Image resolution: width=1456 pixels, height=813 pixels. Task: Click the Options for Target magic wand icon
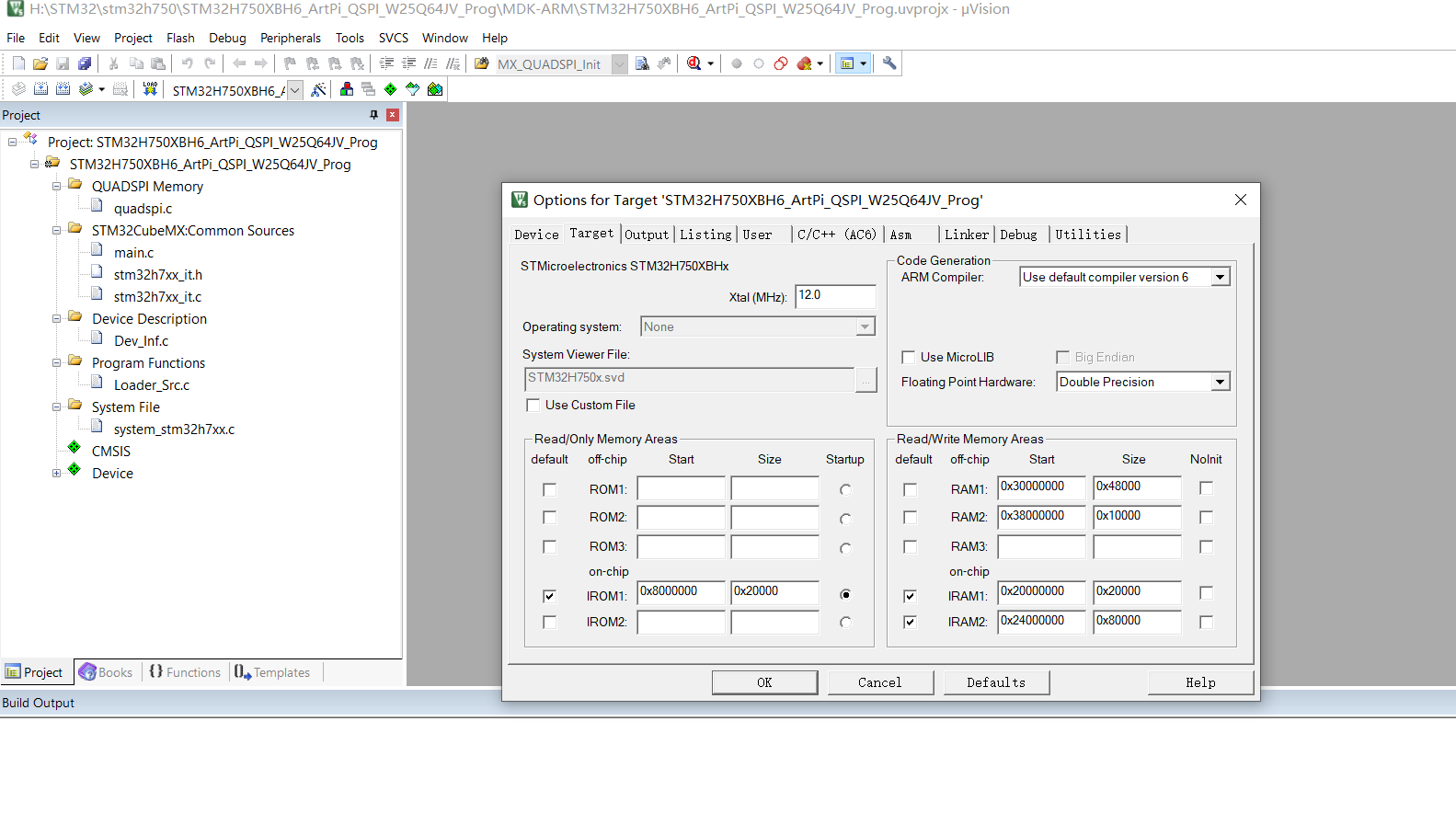coord(318,89)
